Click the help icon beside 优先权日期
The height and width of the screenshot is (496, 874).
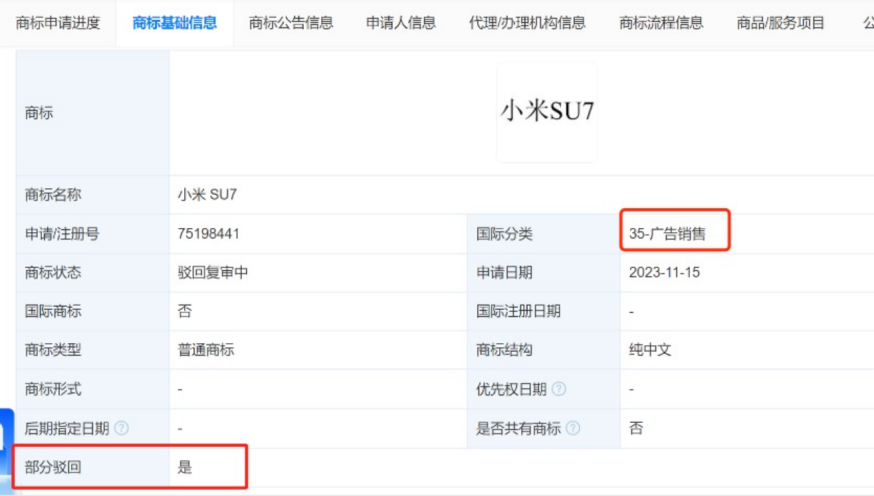click(559, 389)
